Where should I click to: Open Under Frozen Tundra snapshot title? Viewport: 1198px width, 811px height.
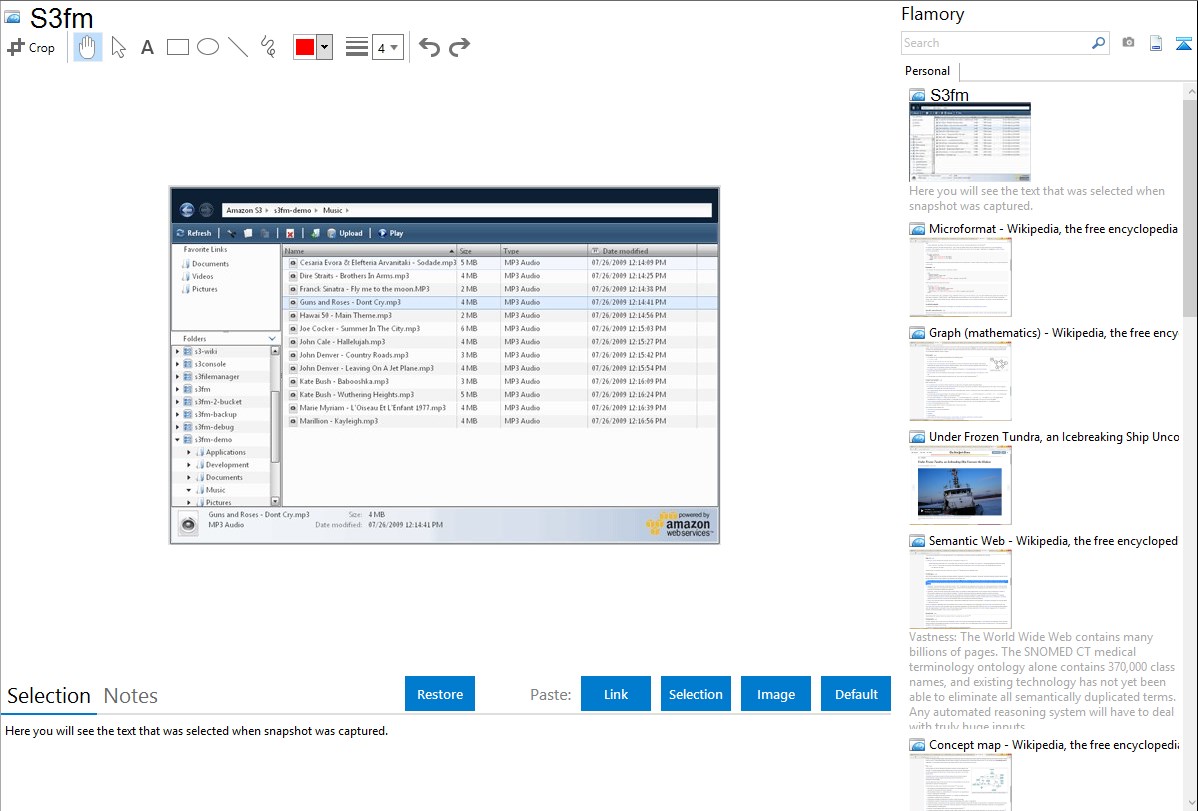click(1054, 436)
